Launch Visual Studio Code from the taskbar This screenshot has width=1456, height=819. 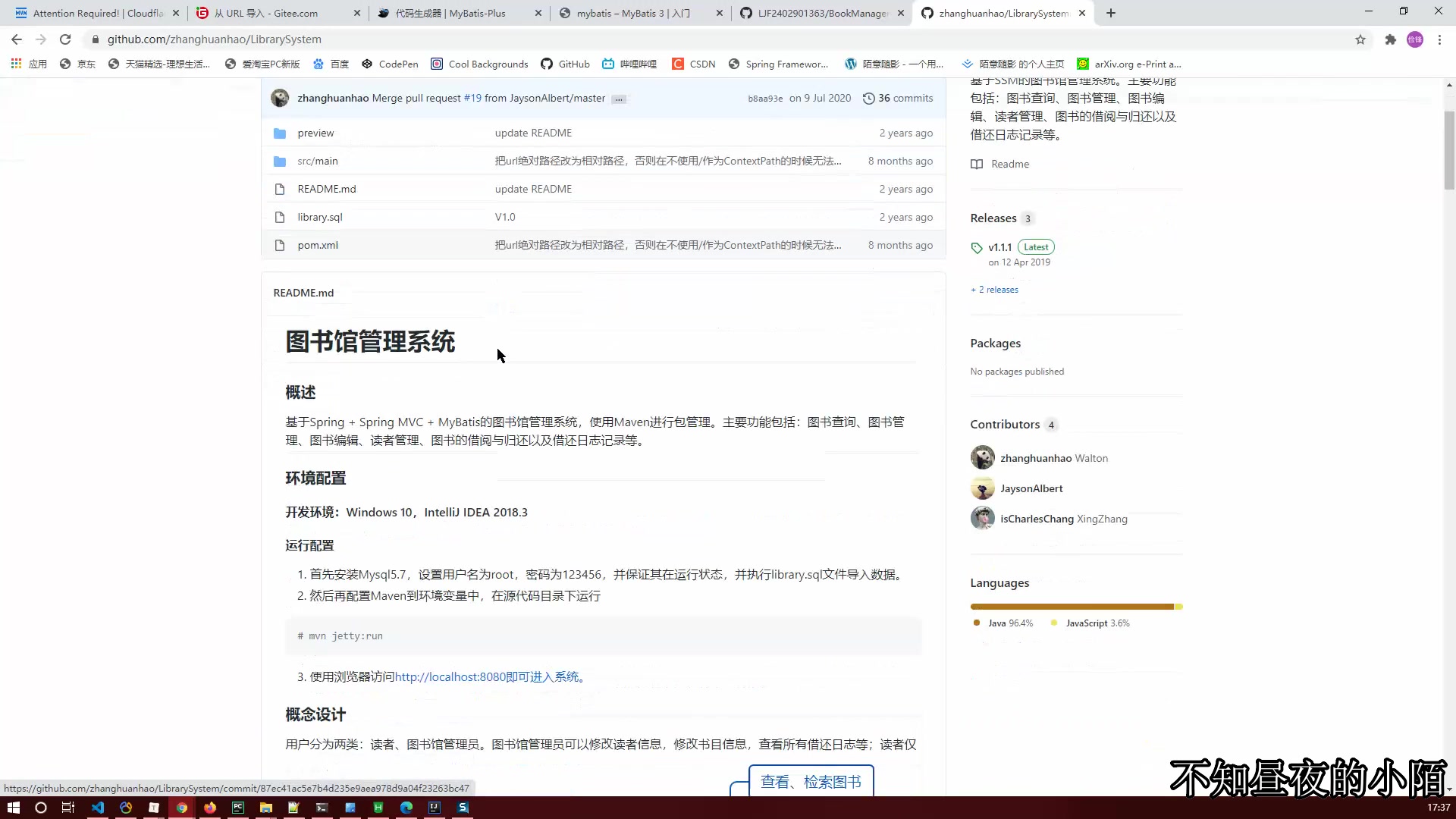98,807
